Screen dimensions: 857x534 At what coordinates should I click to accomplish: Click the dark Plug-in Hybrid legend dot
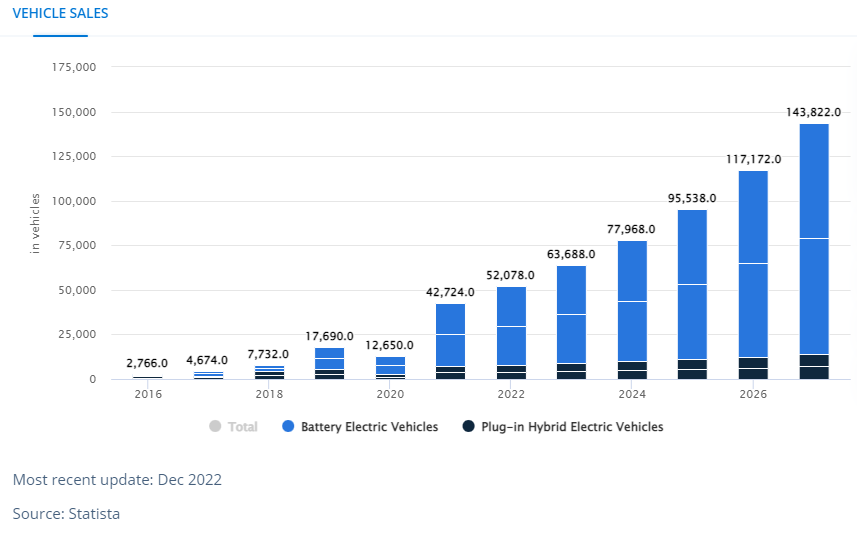click(x=468, y=427)
